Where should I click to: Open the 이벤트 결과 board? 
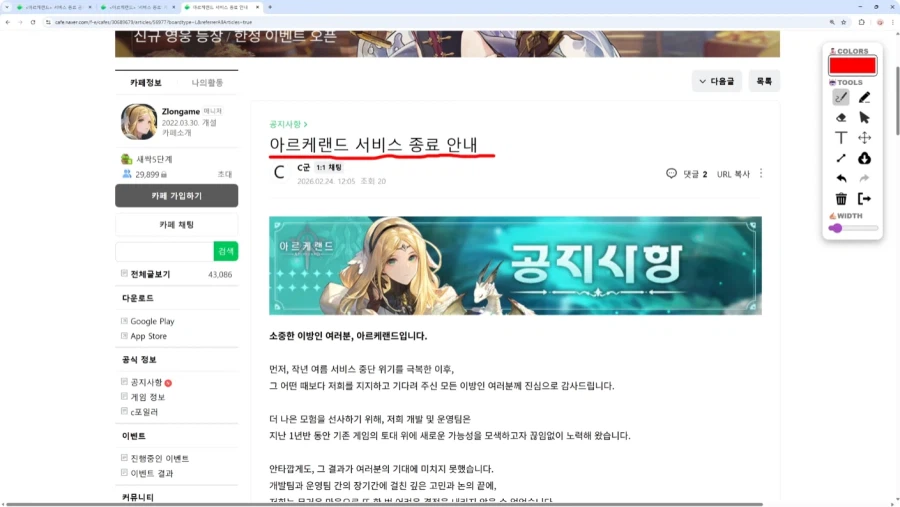pos(152,473)
